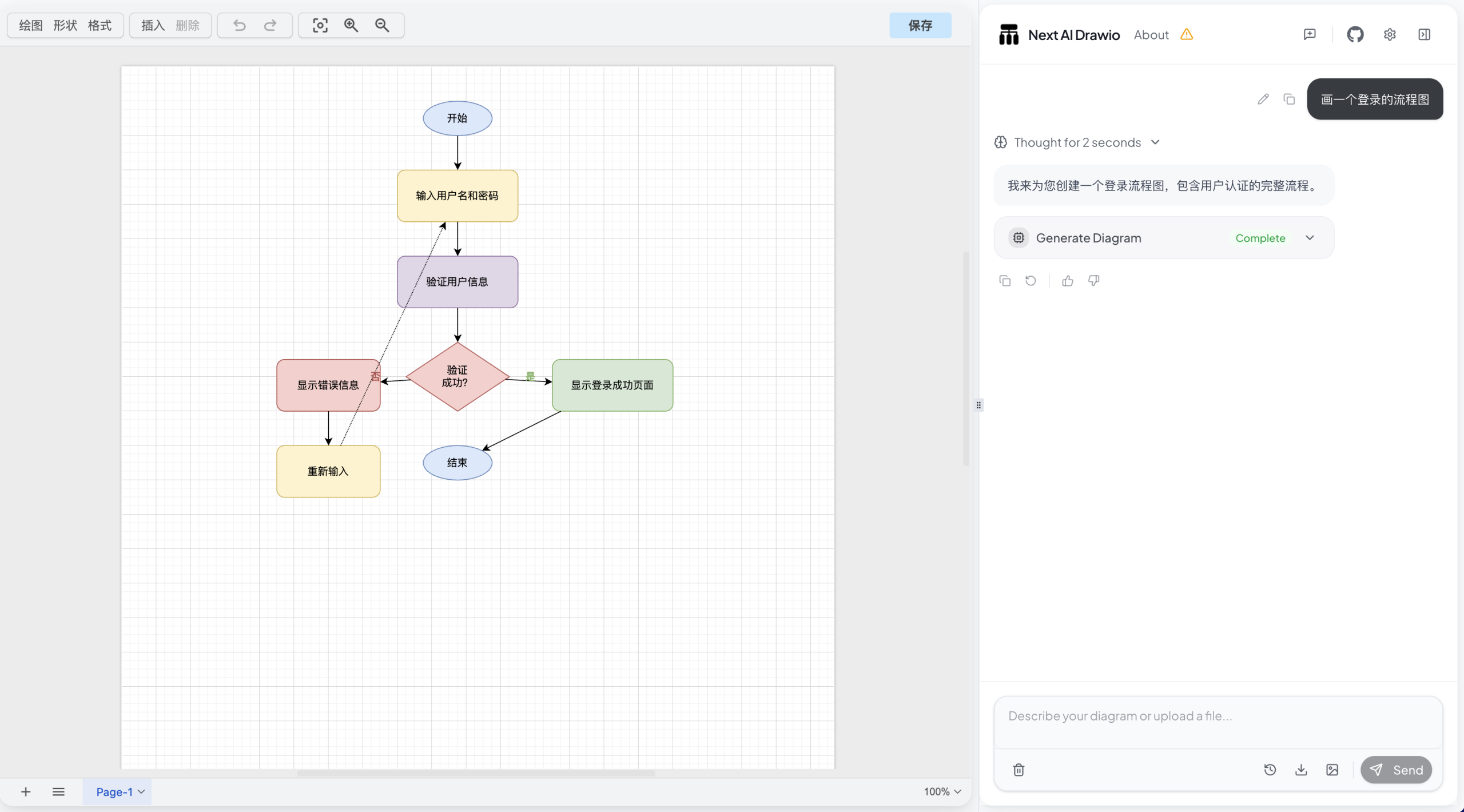This screenshot has height=812, width=1464.
Task: Click the fit-to-page focus icon
Action: click(x=320, y=25)
